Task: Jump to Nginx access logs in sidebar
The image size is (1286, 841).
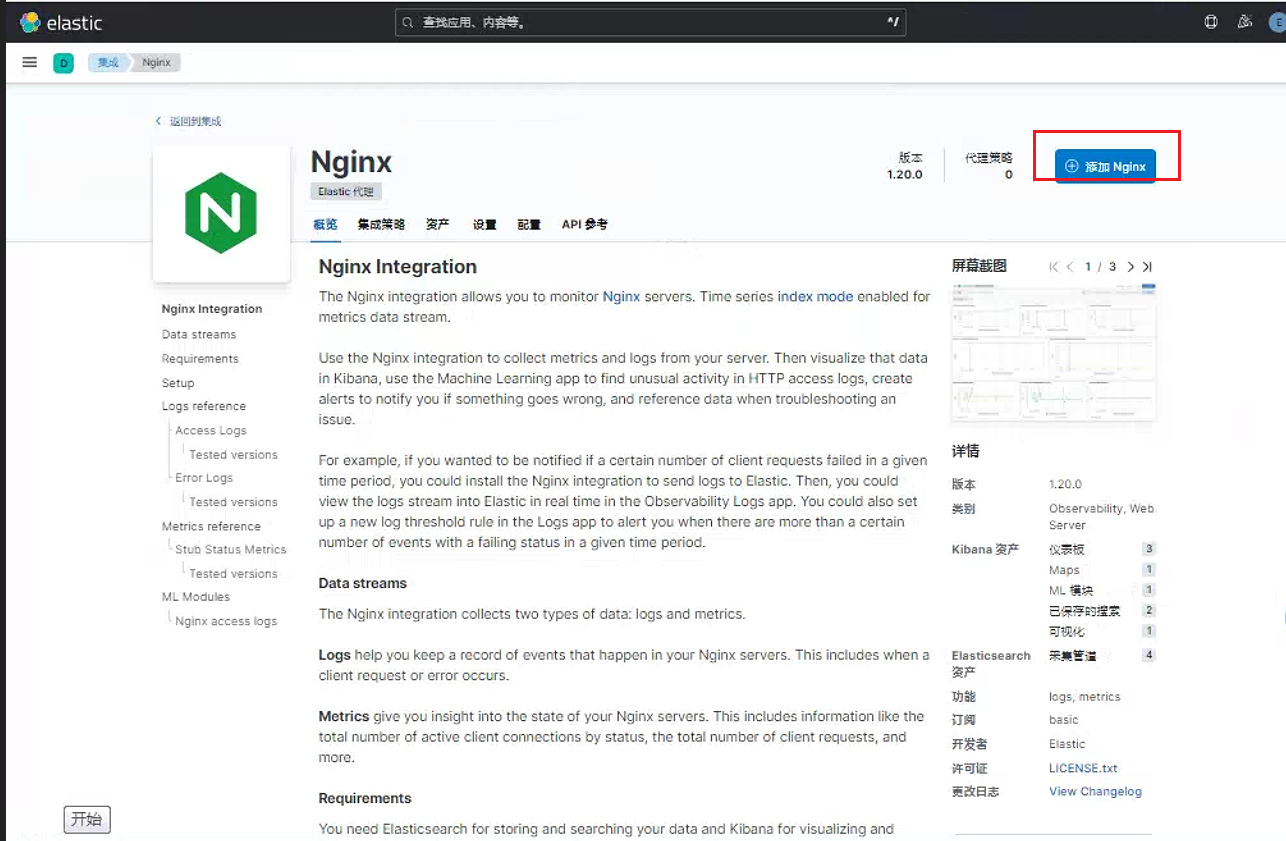Action: tap(226, 621)
